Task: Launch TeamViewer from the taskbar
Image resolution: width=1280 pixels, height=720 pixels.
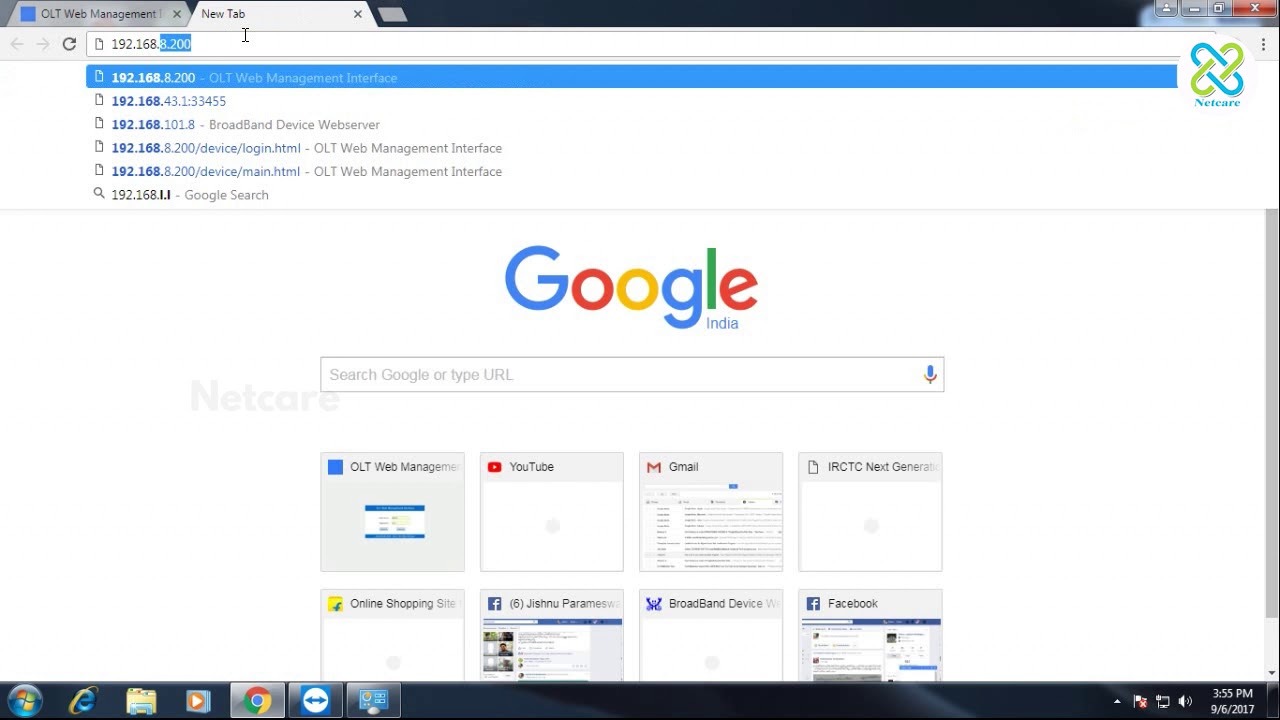Action: (315, 701)
